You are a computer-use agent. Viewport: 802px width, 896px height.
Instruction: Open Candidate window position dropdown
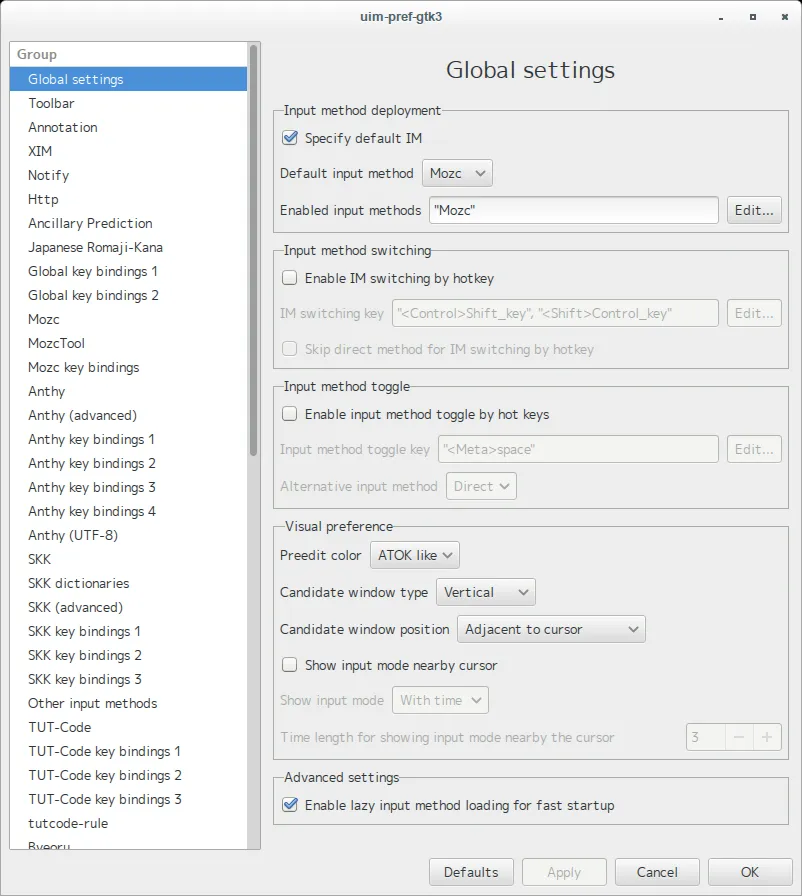(551, 629)
